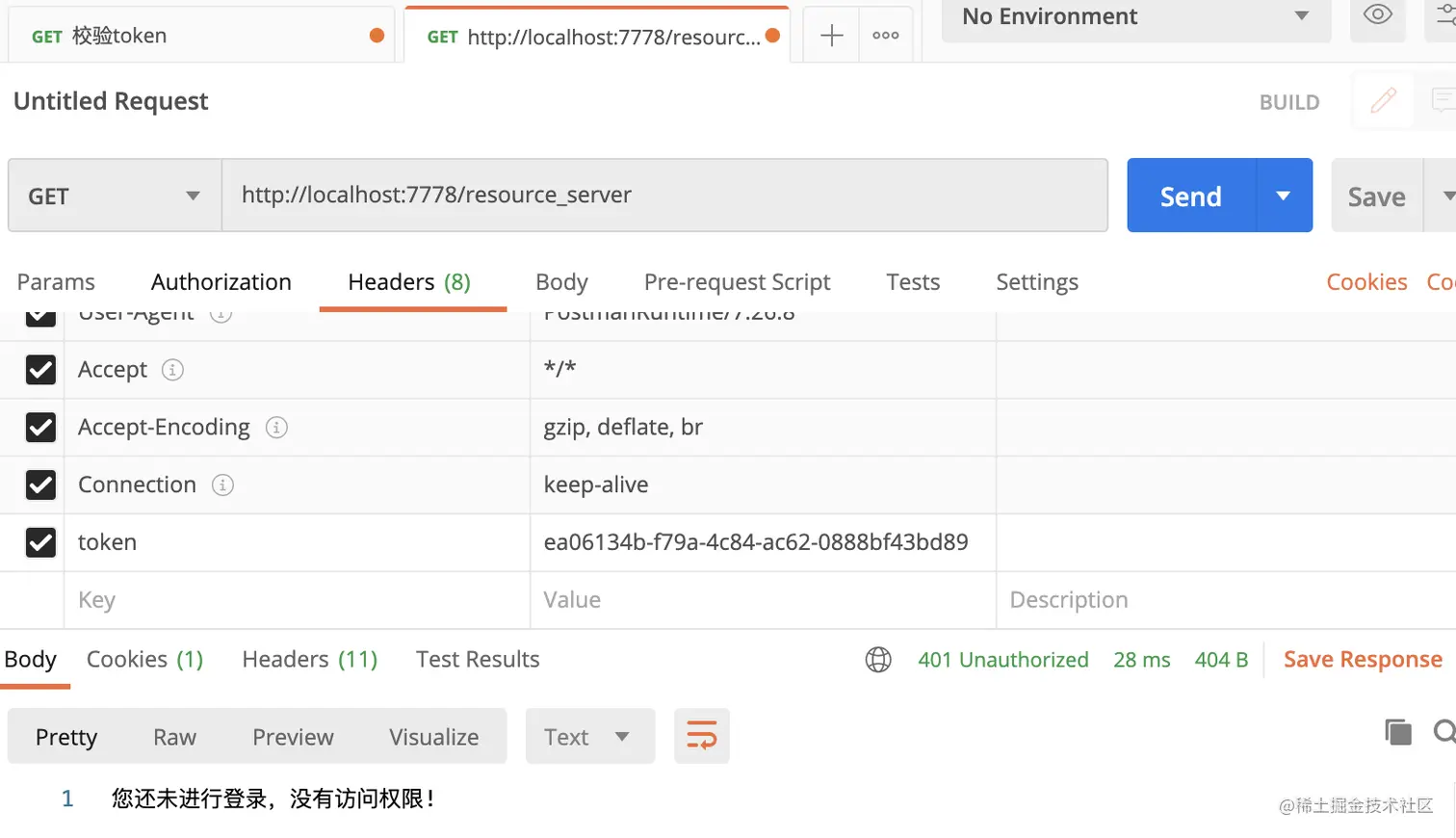Expand the Send button split arrow
The width and height of the screenshot is (1456, 838).
click(x=1284, y=195)
